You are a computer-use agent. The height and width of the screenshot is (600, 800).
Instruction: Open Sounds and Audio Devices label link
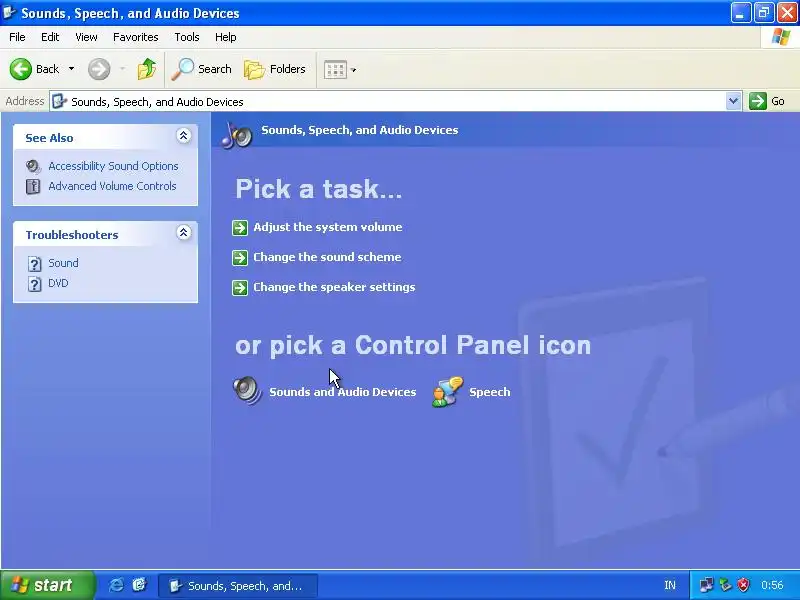click(342, 392)
